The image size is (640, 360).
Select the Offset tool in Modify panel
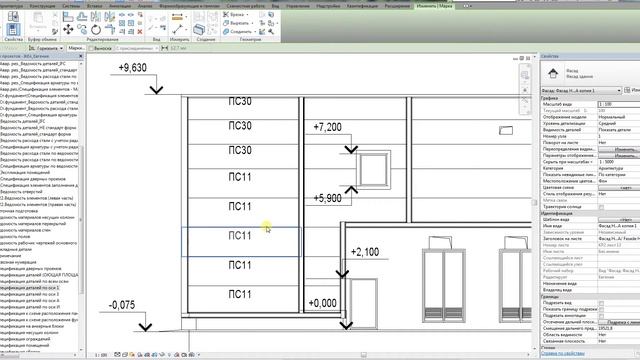pyautogui.click(x=82, y=17)
